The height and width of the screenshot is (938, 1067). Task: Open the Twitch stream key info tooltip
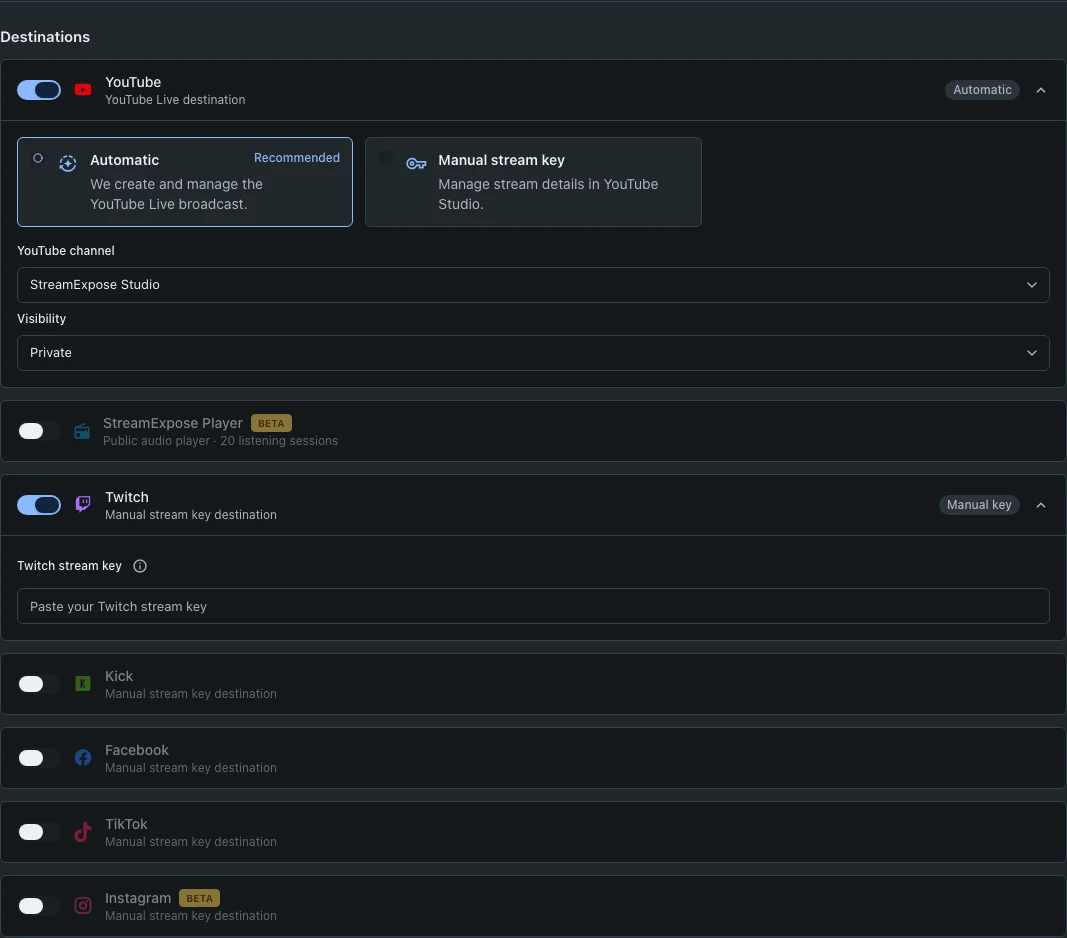point(140,566)
